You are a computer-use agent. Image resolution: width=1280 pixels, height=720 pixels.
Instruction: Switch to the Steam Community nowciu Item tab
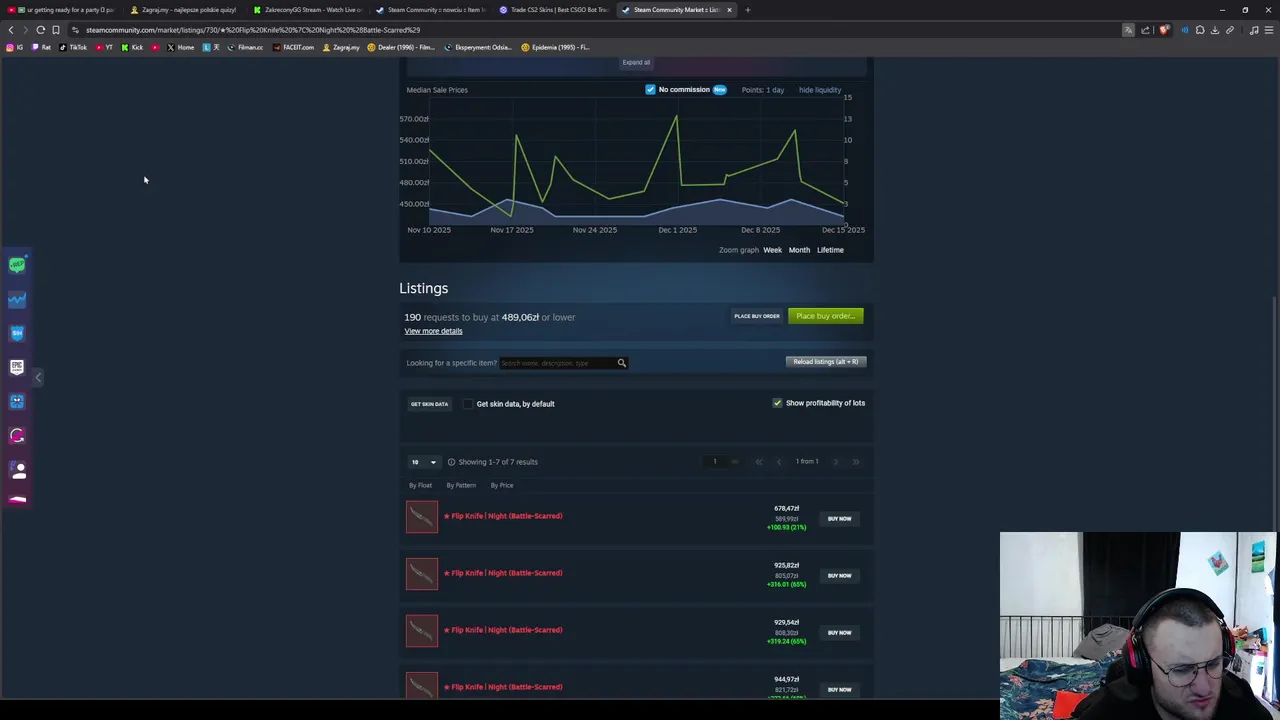(x=431, y=10)
